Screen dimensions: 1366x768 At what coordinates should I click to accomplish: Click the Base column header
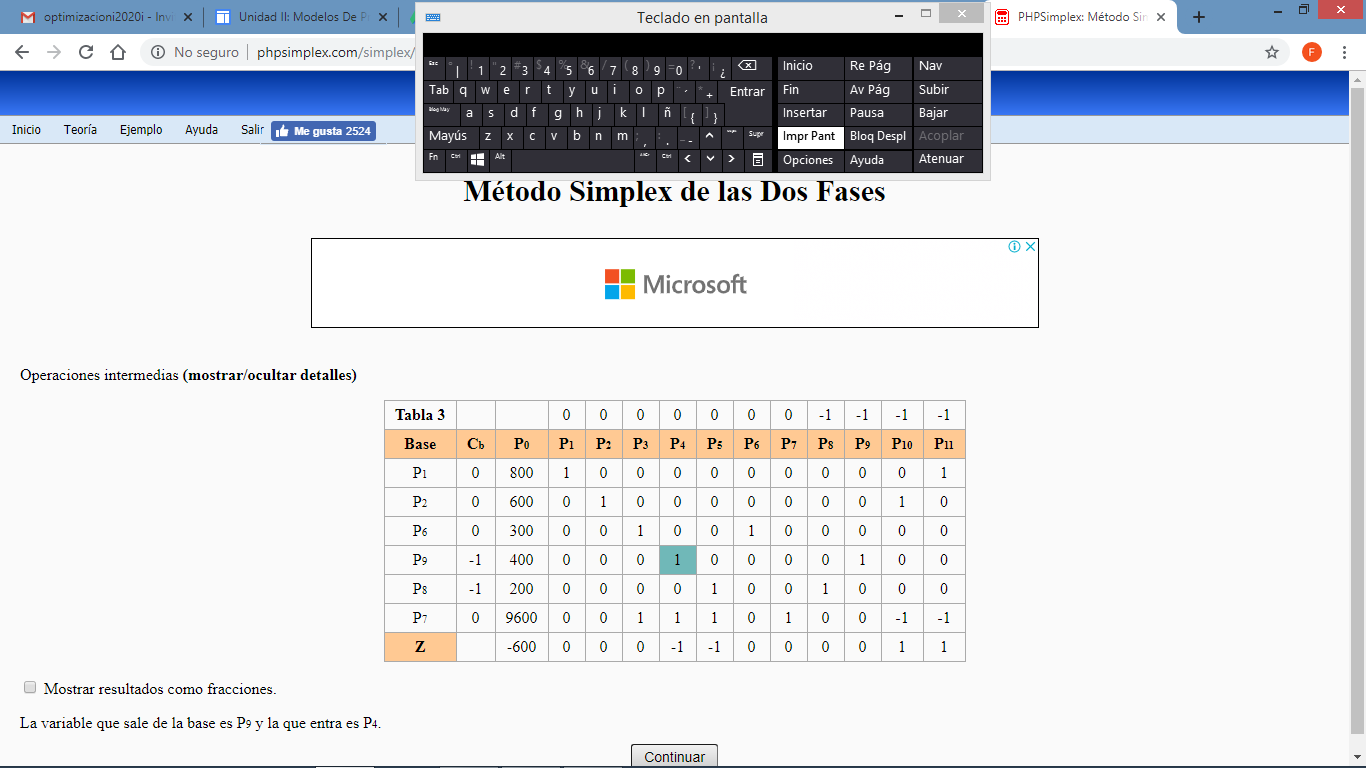point(420,444)
